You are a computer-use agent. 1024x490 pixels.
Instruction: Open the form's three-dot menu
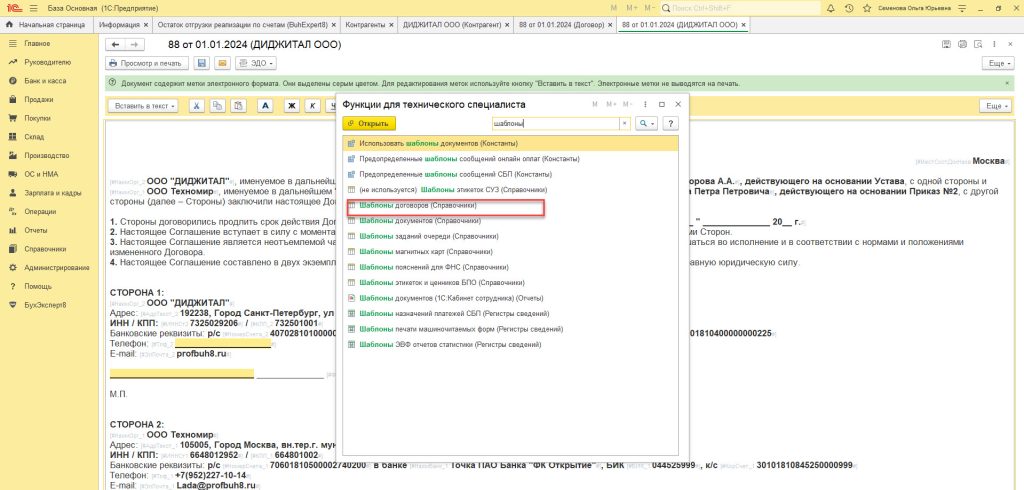[995, 44]
